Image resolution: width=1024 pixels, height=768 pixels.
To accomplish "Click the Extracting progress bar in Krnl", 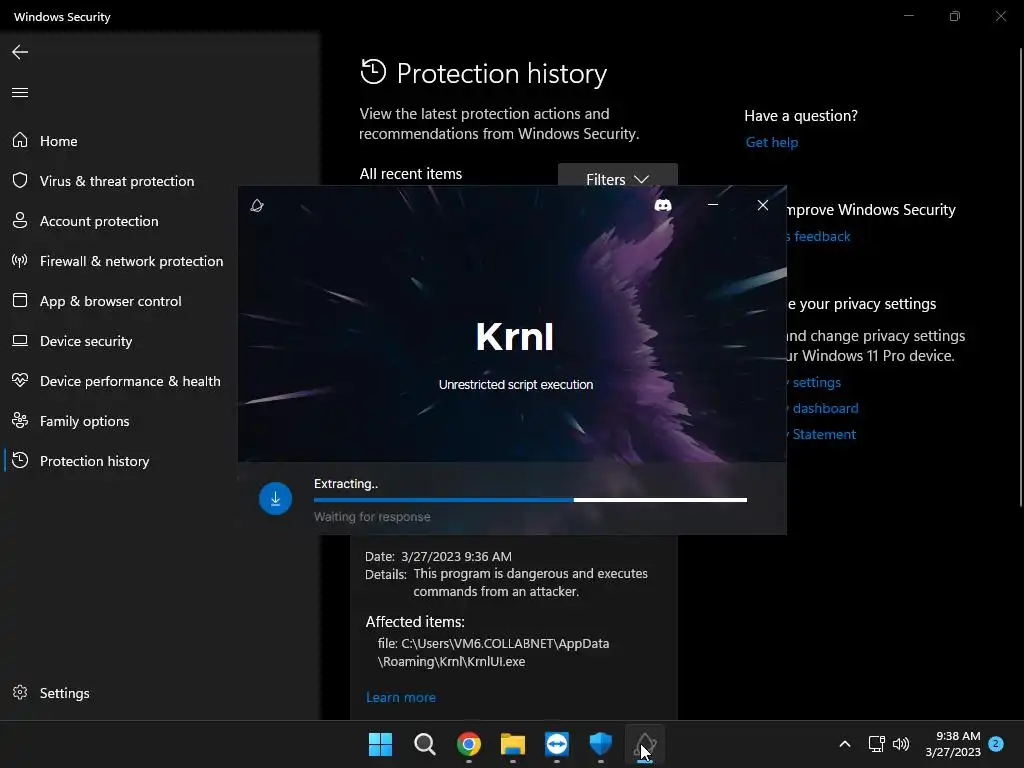I will pos(530,500).
